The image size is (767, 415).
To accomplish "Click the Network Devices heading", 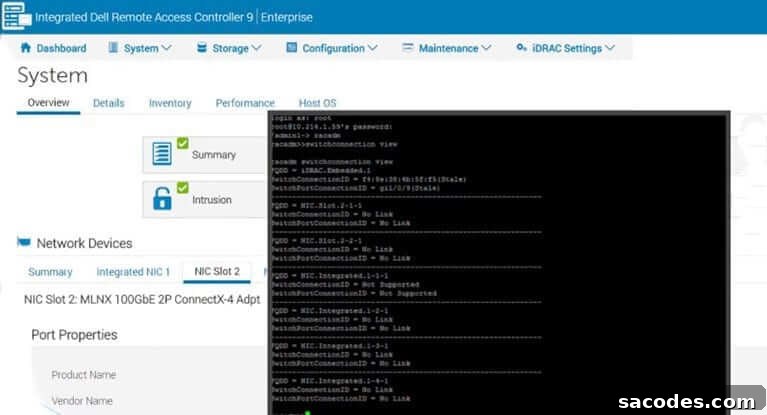I will 84,243.
